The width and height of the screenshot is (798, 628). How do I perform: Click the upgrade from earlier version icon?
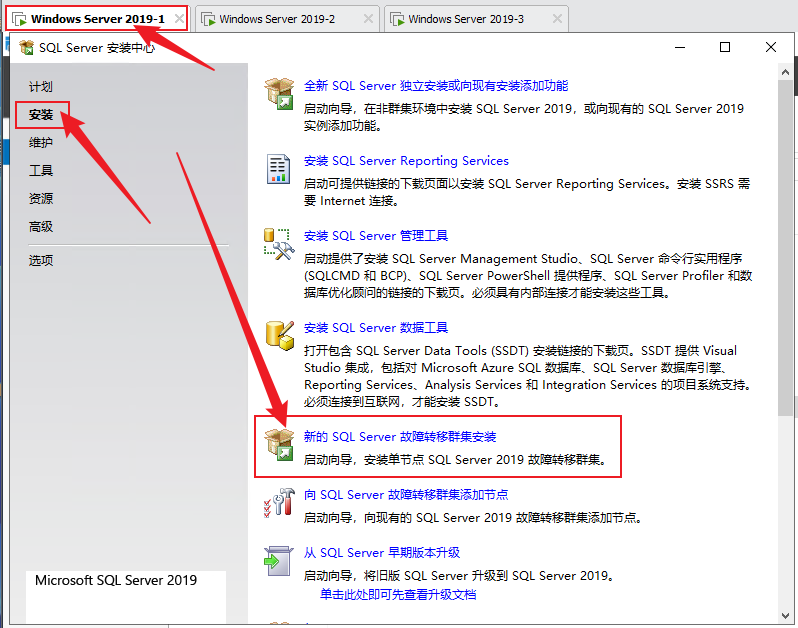[x=278, y=561]
